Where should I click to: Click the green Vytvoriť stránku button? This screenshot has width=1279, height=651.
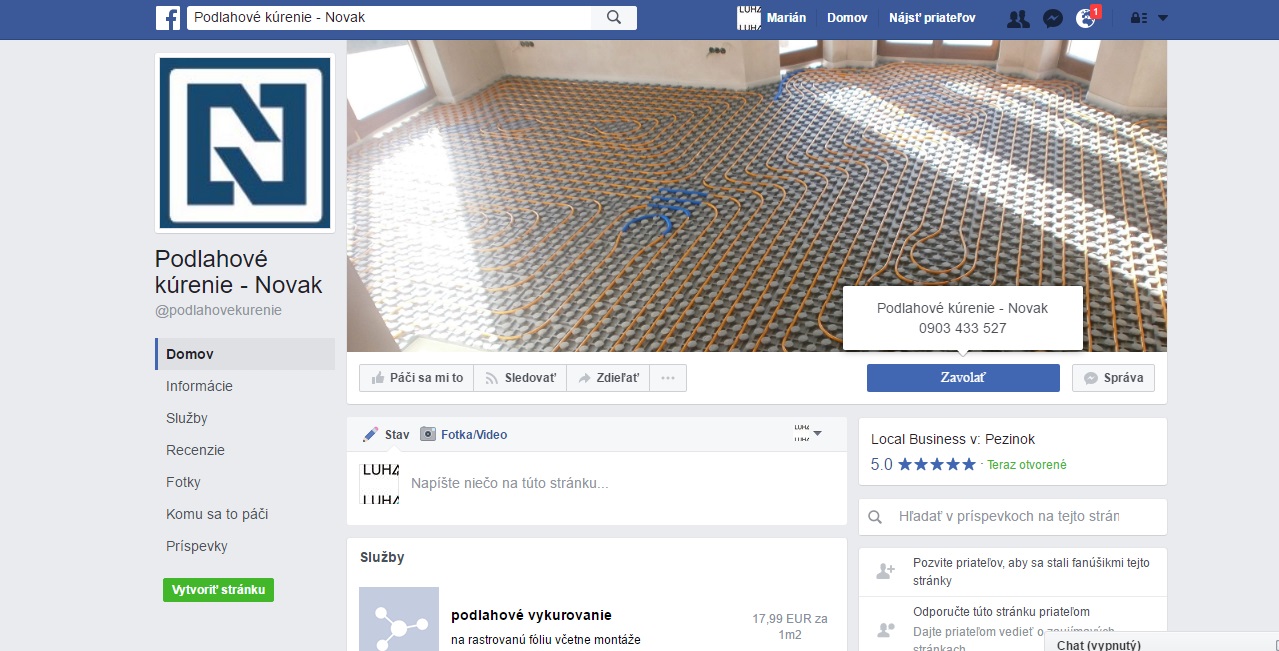point(218,590)
